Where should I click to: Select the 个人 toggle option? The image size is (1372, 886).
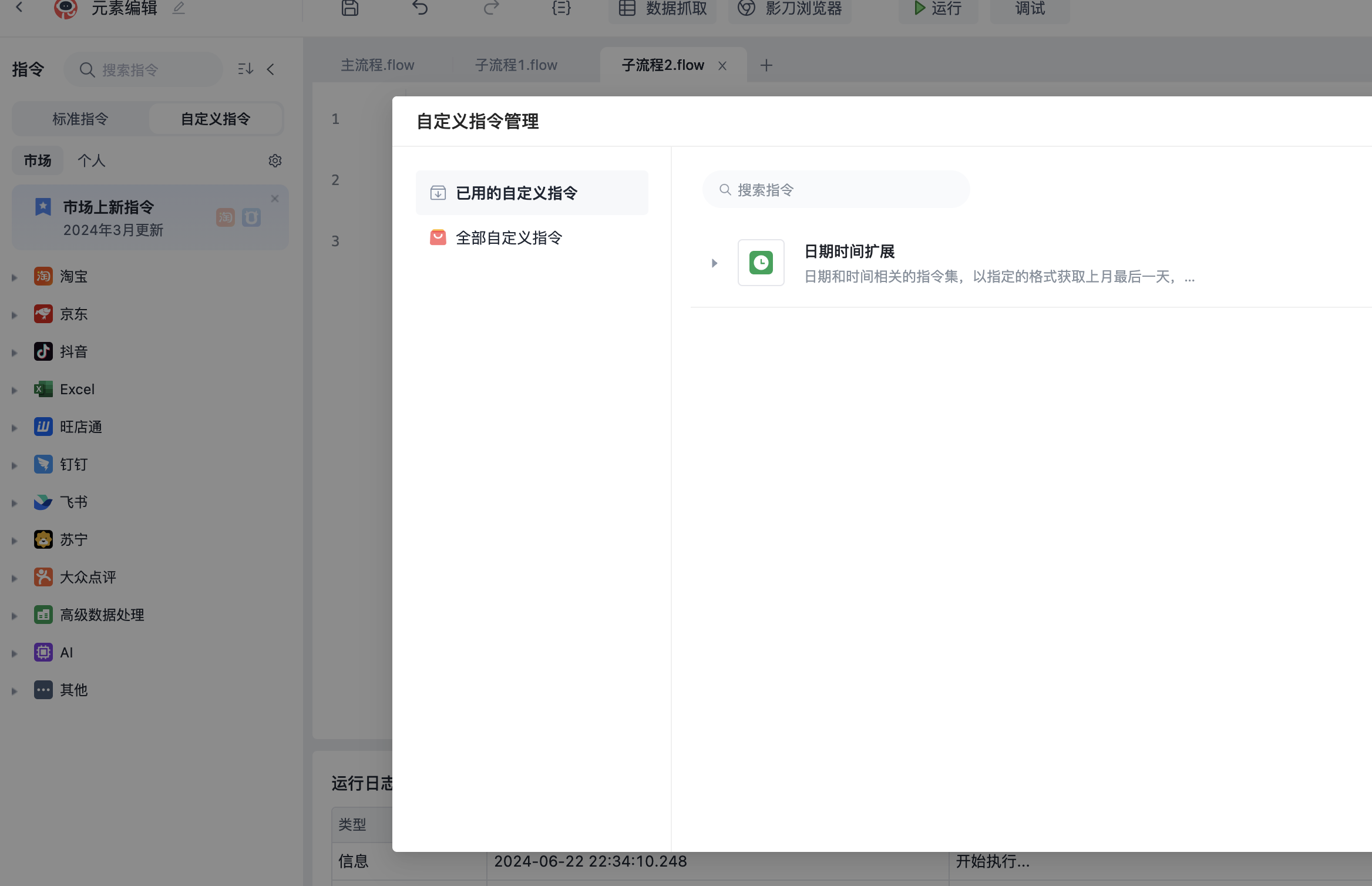[x=92, y=160]
